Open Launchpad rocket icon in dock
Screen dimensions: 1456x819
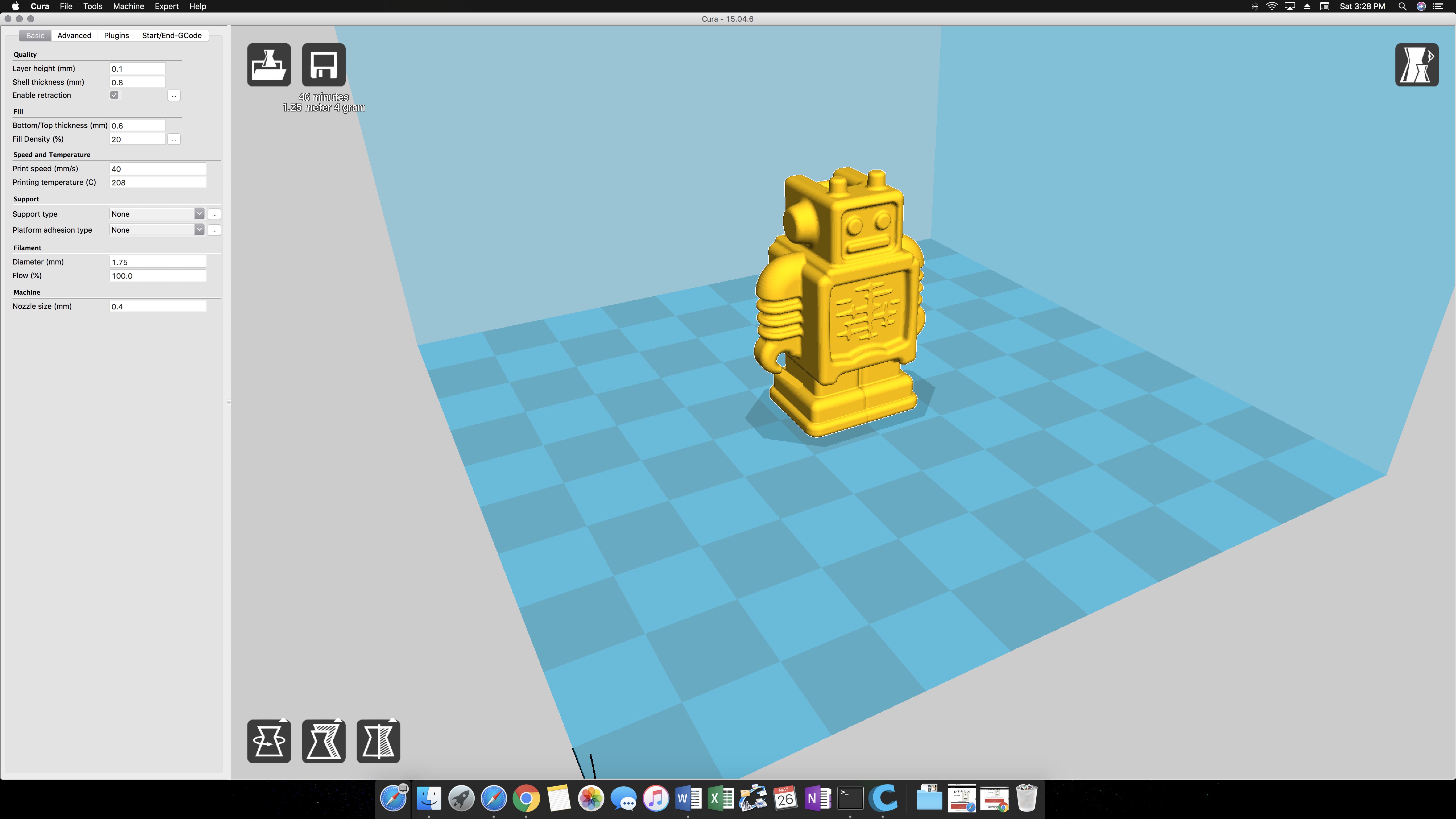(x=461, y=798)
